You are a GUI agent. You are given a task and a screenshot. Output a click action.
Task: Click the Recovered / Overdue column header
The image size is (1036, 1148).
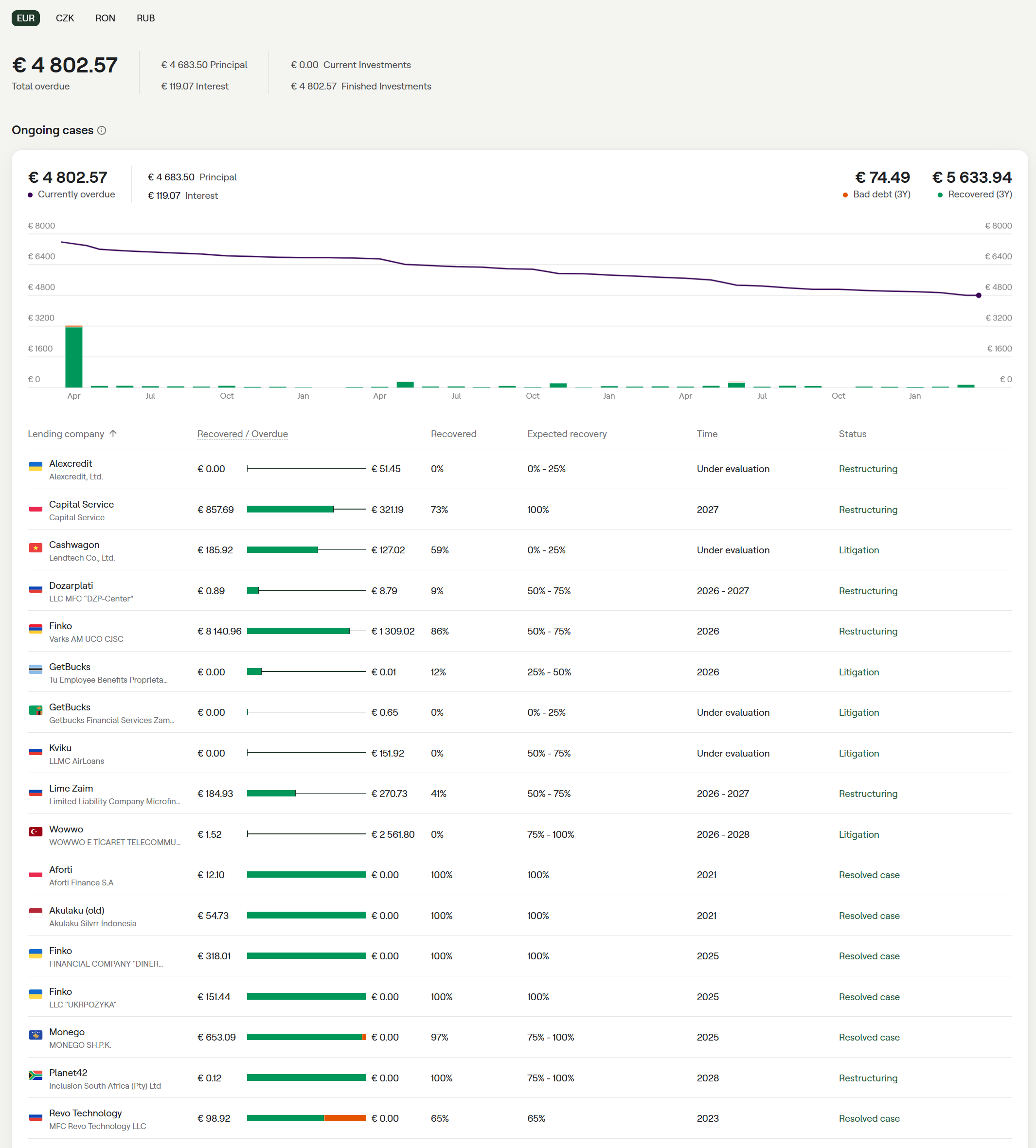(243, 434)
